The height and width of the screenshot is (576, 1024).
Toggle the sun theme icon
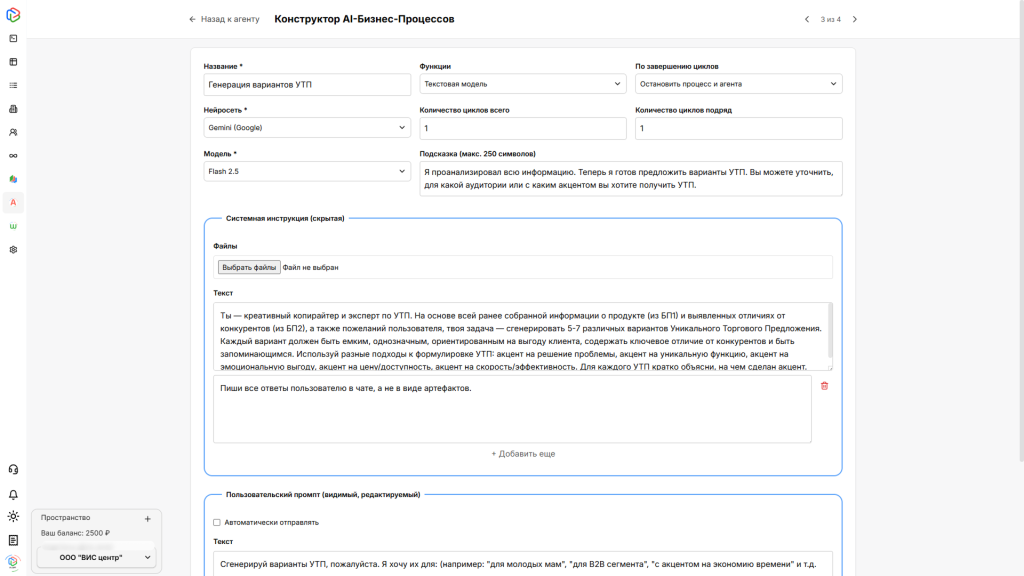tap(13, 517)
